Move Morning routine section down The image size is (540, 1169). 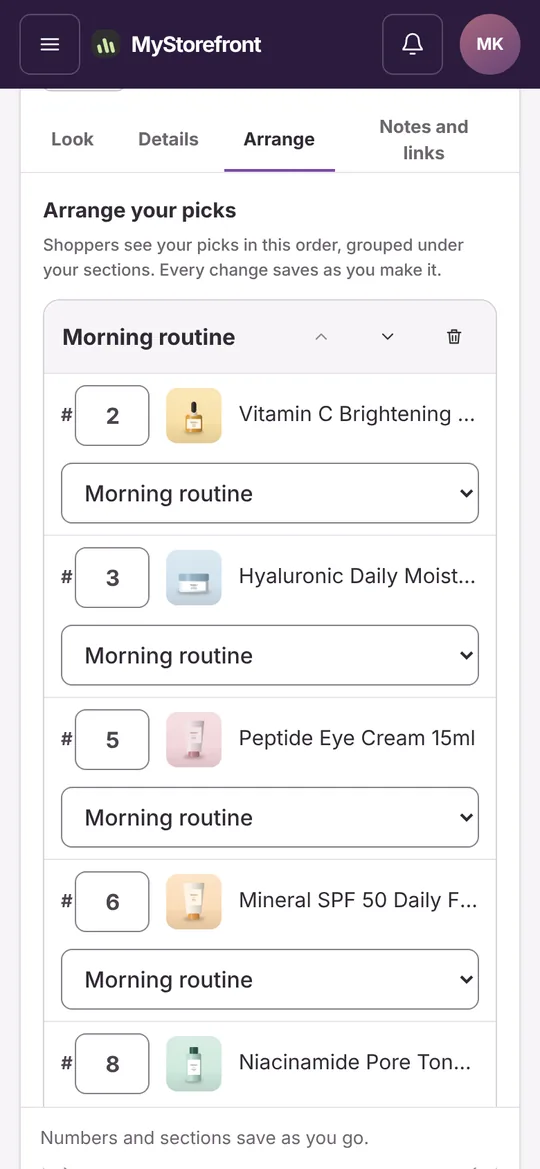[x=387, y=337]
